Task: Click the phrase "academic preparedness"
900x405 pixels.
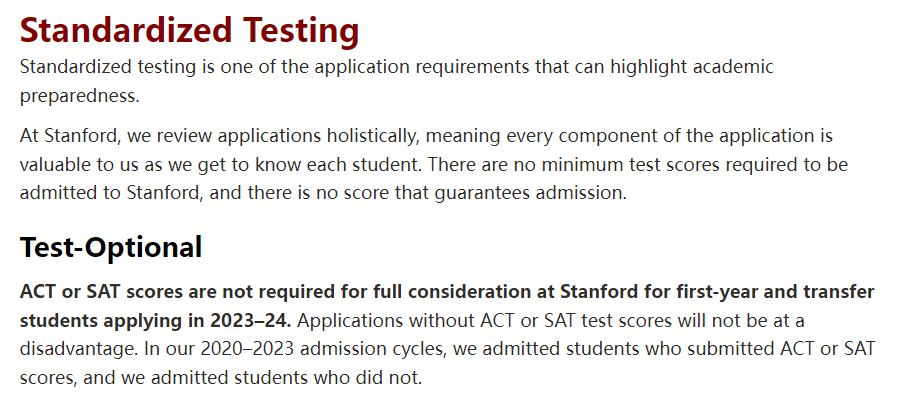Action: (700, 68)
